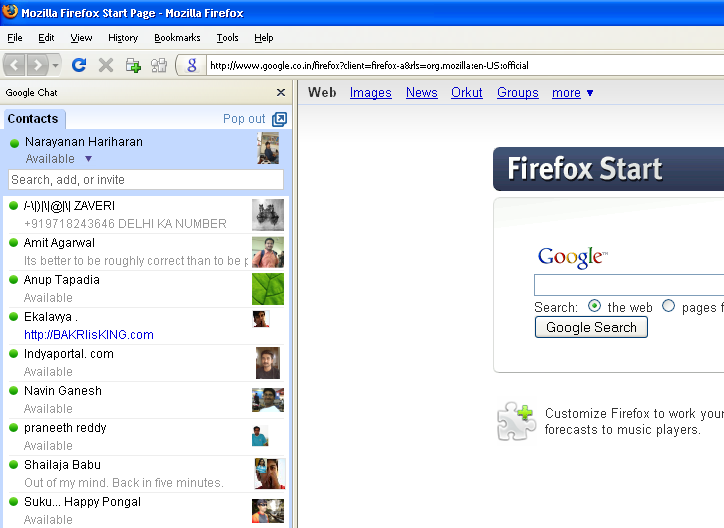Click the Web search label

click(x=322, y=92)
